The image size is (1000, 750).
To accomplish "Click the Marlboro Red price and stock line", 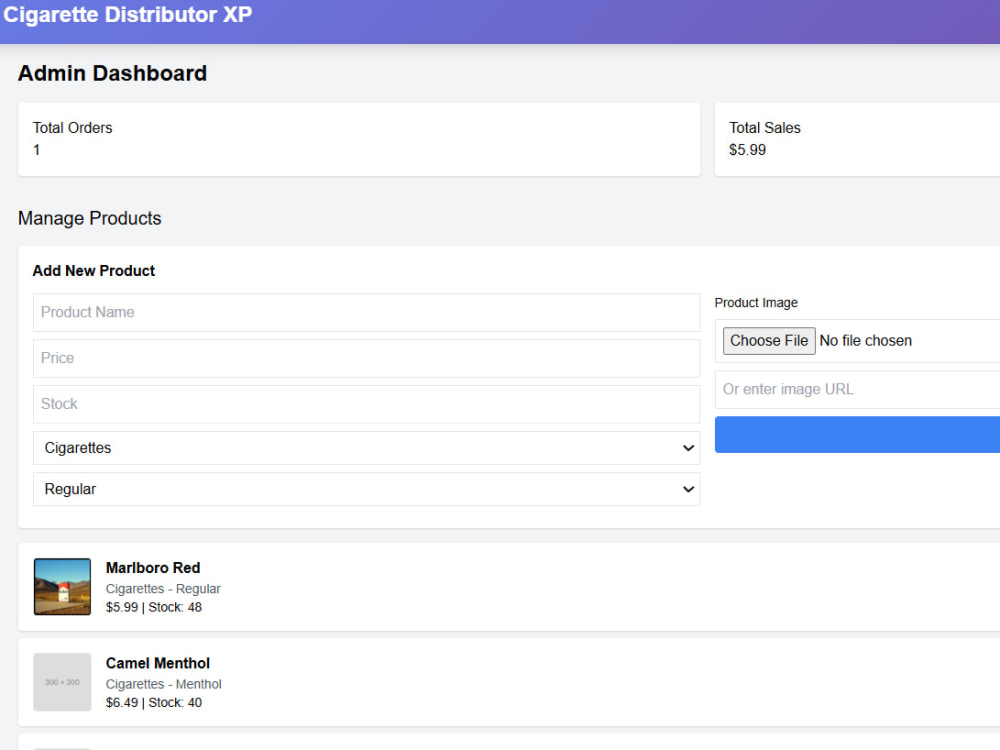I will 154,607.
